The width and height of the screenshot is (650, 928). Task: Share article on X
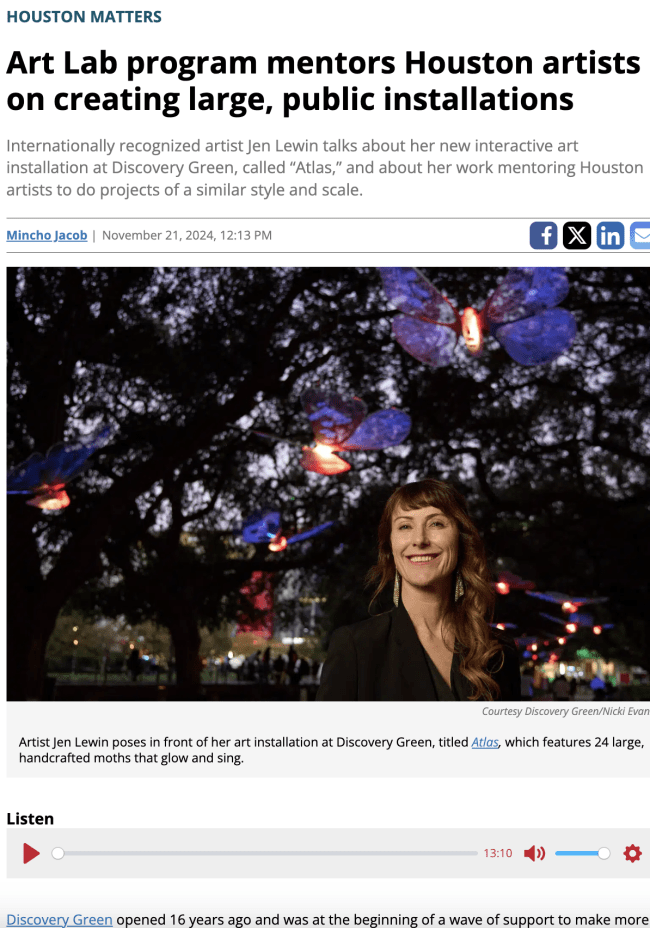pos(577,235)
